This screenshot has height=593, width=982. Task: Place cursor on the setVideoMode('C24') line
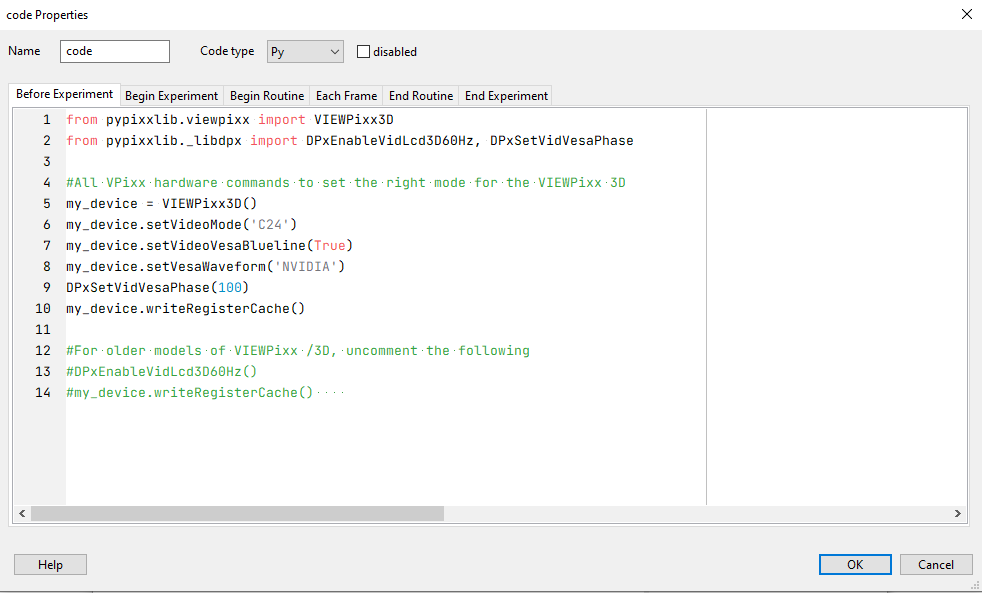(x=181, y=225)
